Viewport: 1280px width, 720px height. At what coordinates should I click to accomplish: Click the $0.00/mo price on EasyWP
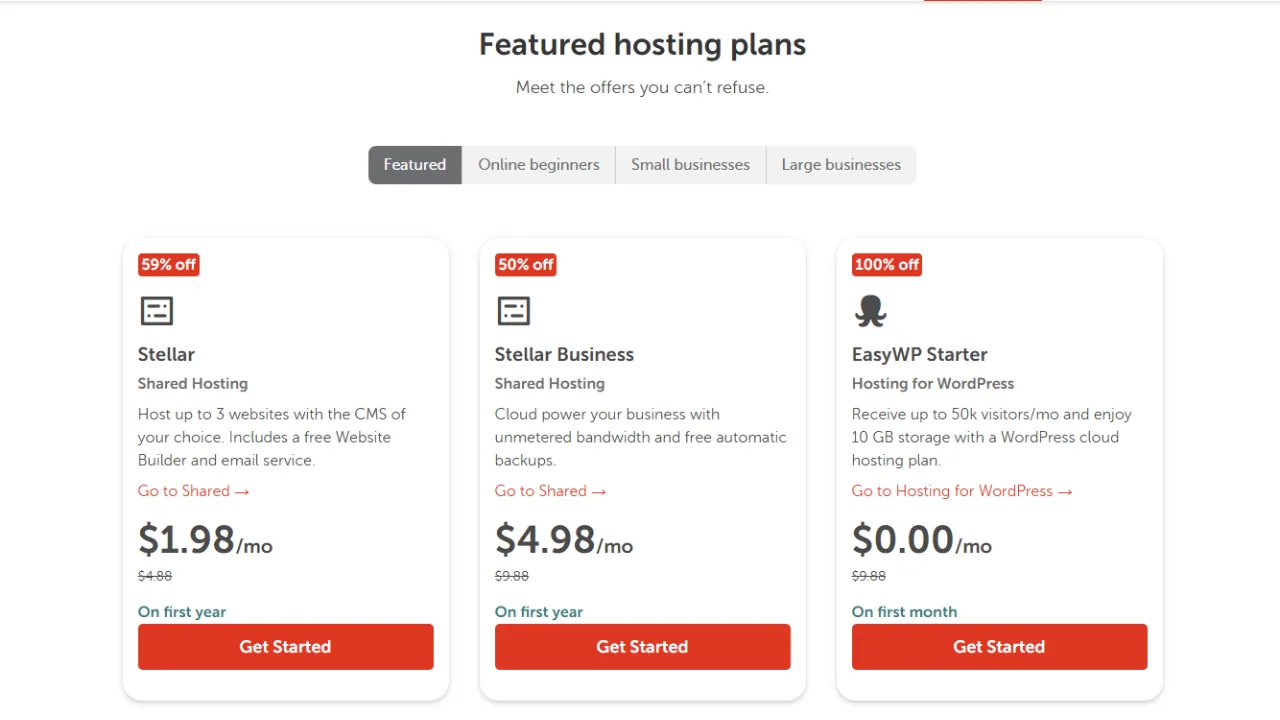click(921, 540)
